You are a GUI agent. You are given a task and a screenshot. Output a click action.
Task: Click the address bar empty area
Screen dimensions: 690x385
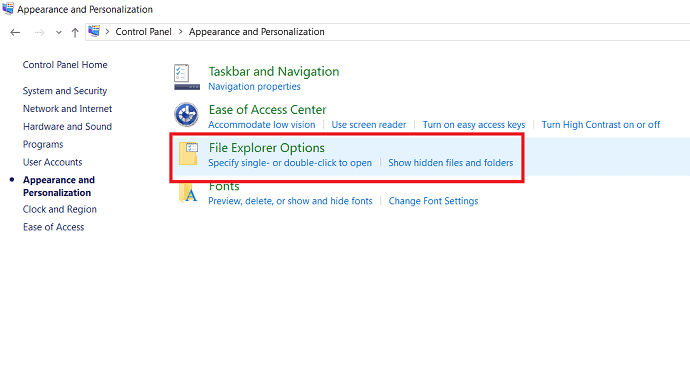pos(506,32)
